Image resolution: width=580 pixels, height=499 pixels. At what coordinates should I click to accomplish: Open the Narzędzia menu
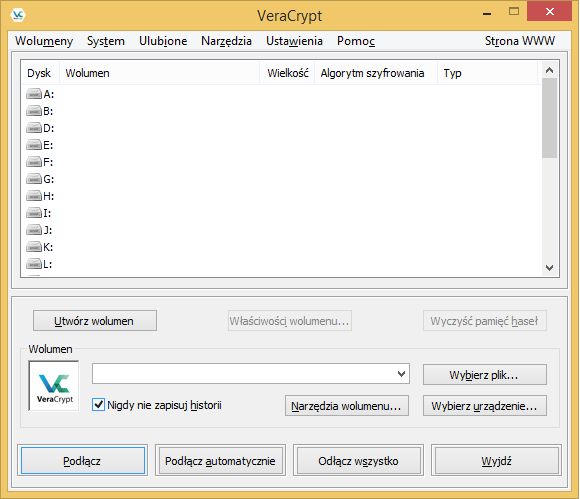pos(226,41)
